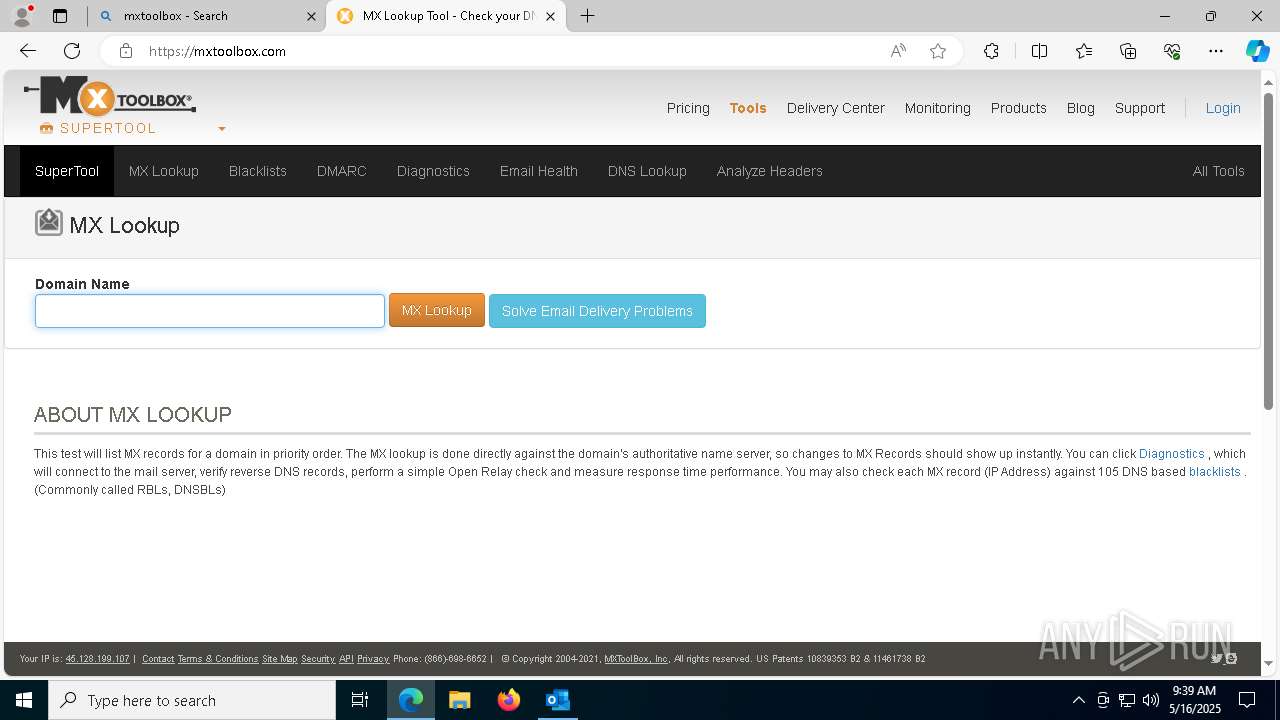Open Support page
1280x720 pixels.
click(x=1140, y=108)
